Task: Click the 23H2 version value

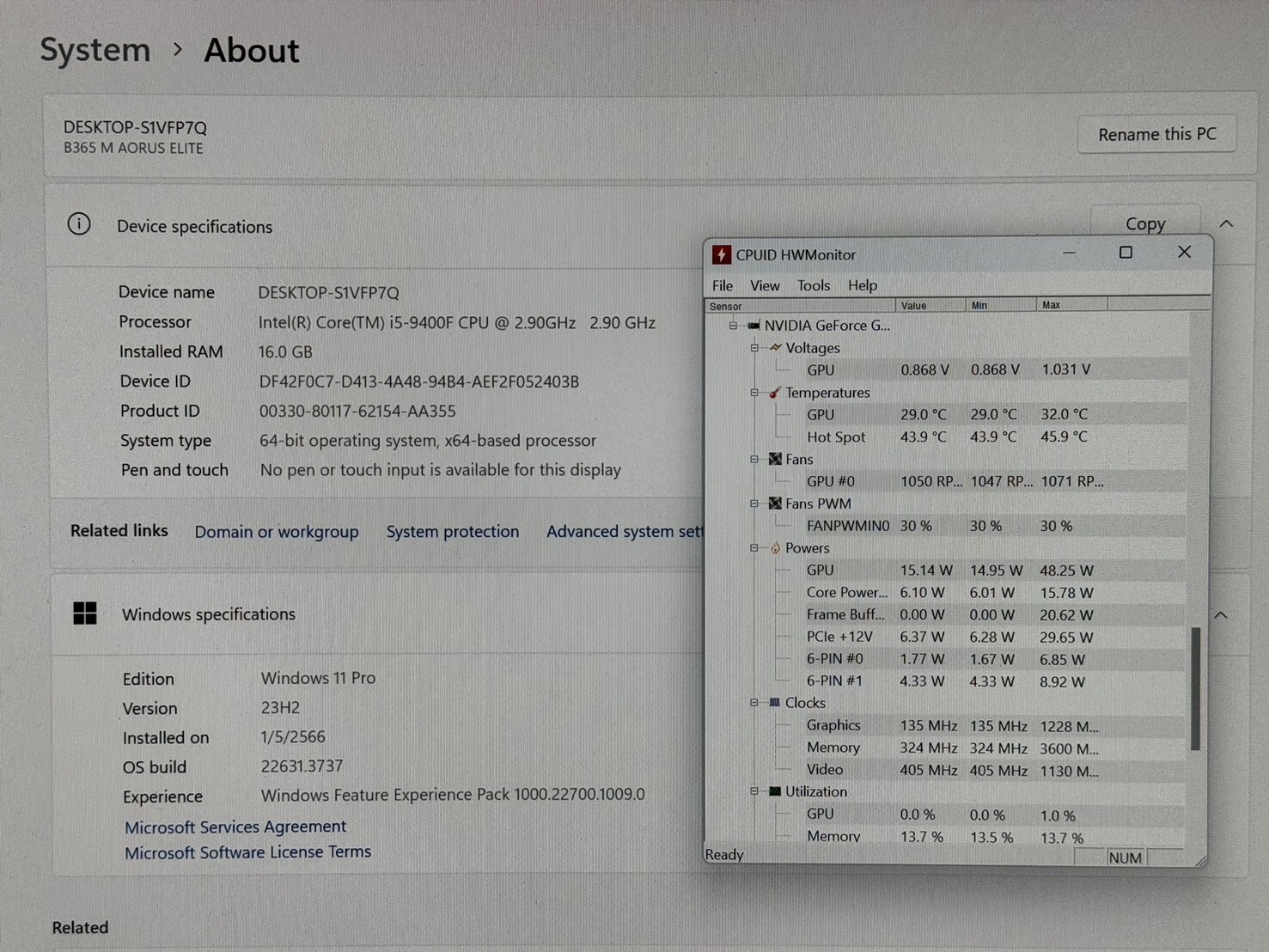Action: [x=280, y=708]
